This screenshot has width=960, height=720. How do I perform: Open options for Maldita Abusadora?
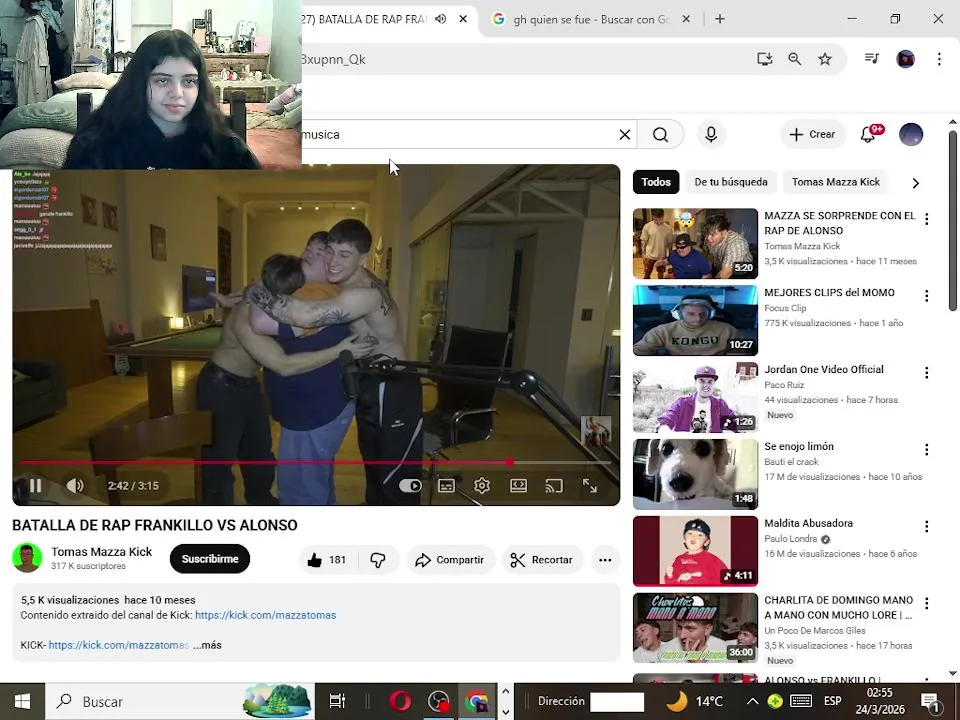click(926, 526)
